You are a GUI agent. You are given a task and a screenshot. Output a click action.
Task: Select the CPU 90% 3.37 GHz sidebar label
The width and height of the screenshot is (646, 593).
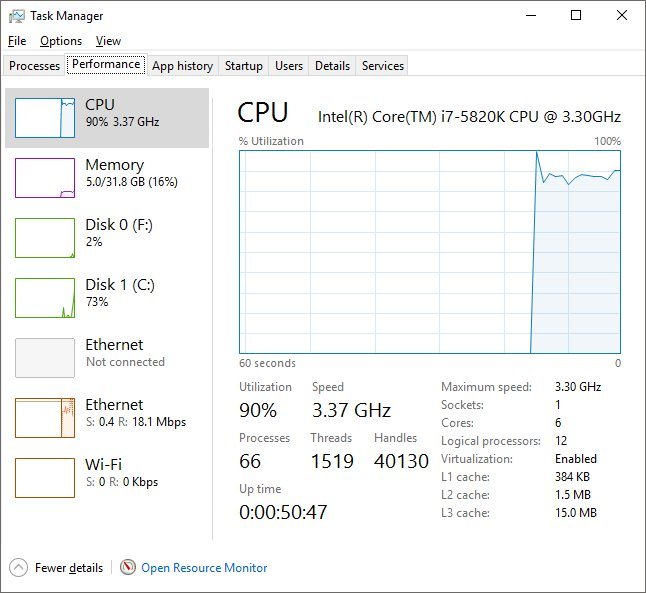(122, 113)
